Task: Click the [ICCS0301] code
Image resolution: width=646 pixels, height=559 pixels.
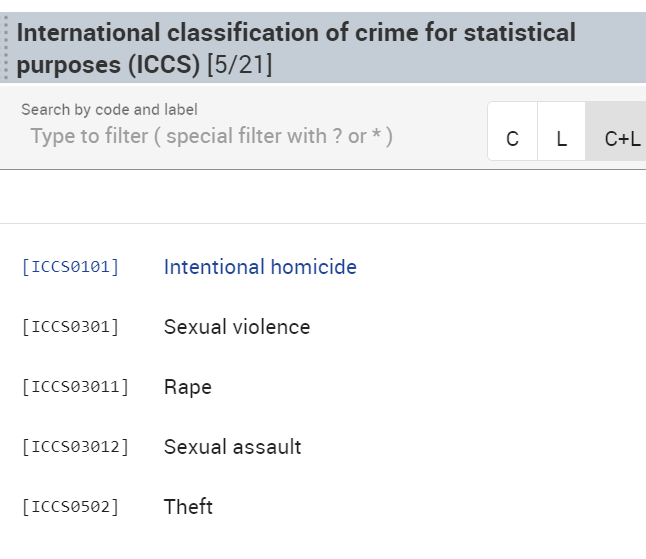Action: [70, 327]
